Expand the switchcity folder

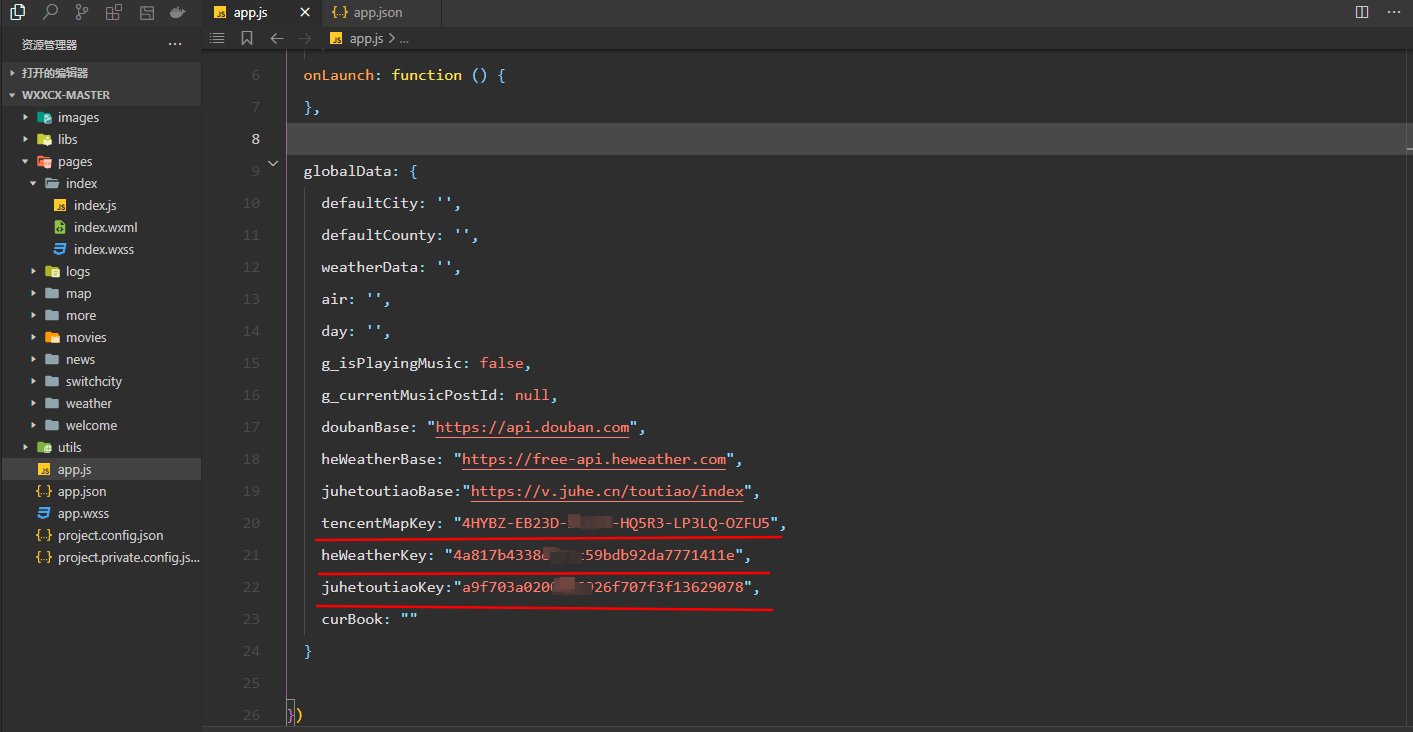100,381
